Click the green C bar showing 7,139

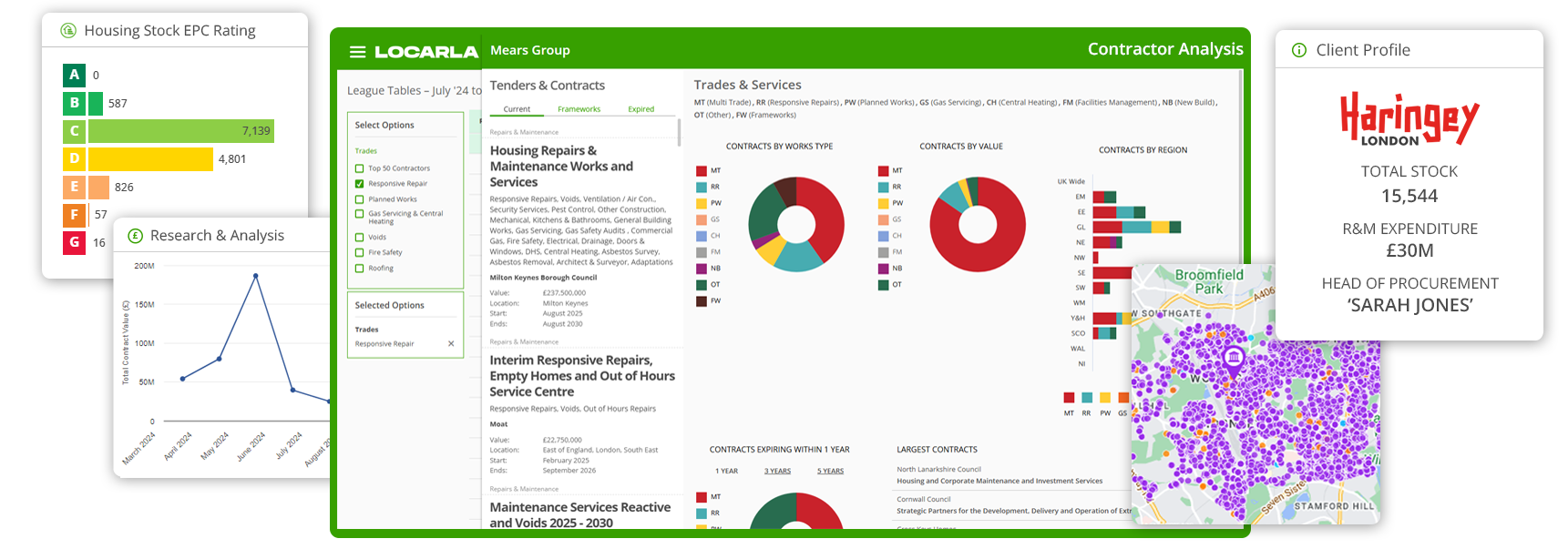180,131
